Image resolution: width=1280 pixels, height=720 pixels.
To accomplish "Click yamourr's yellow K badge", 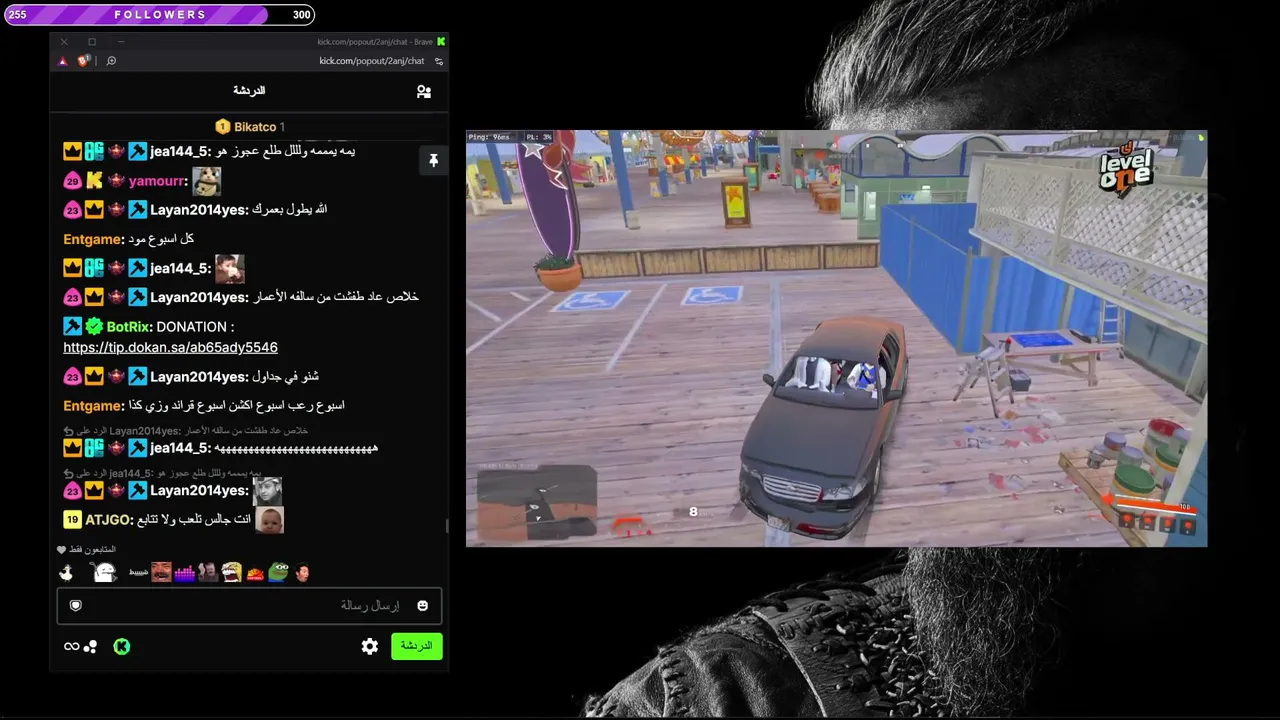I will (94, 181).
